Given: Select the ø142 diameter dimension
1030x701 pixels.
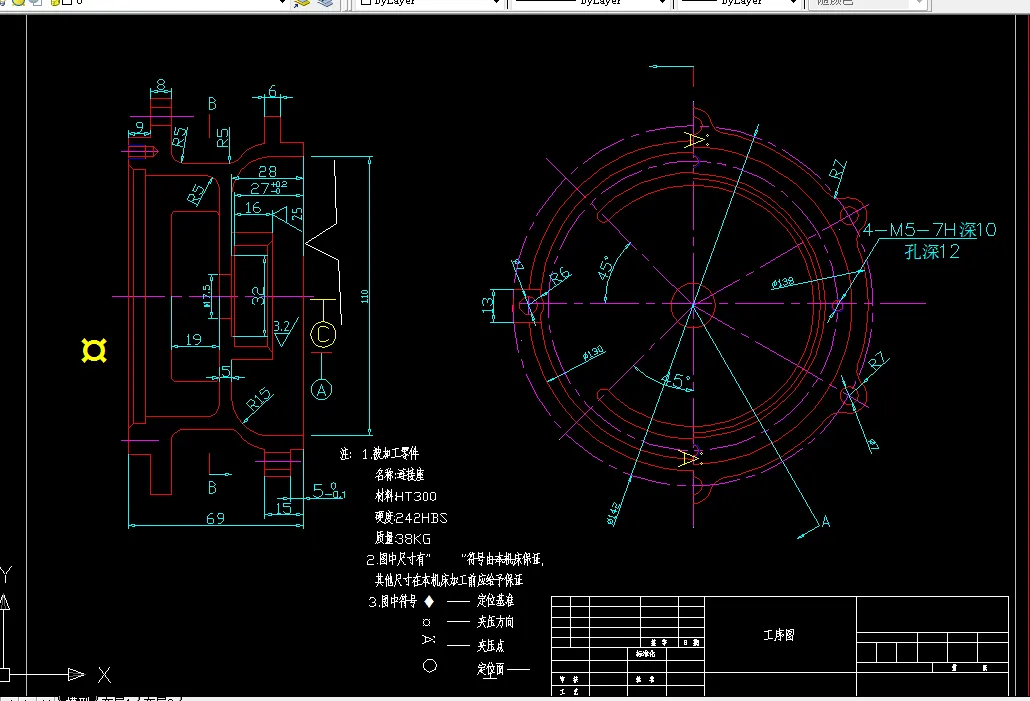Looking at the screenshot, I should 614,514.
